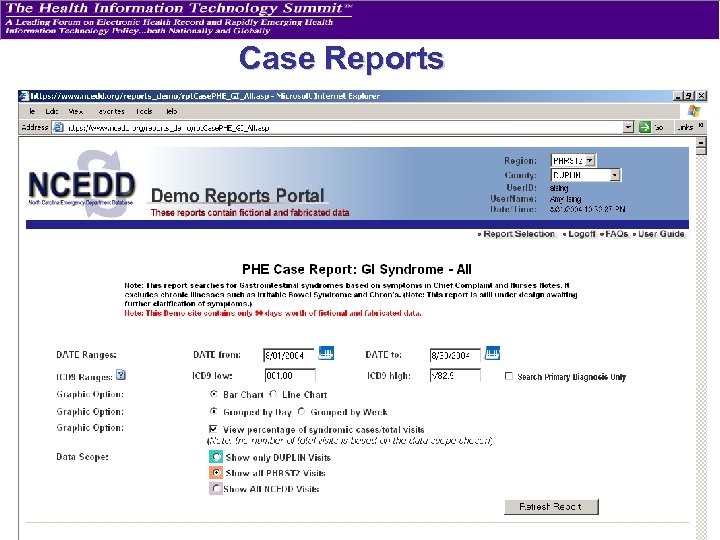Open the Favorites menu
The height and width of the screenshot is (540, 720).
[x=111, y=111]
